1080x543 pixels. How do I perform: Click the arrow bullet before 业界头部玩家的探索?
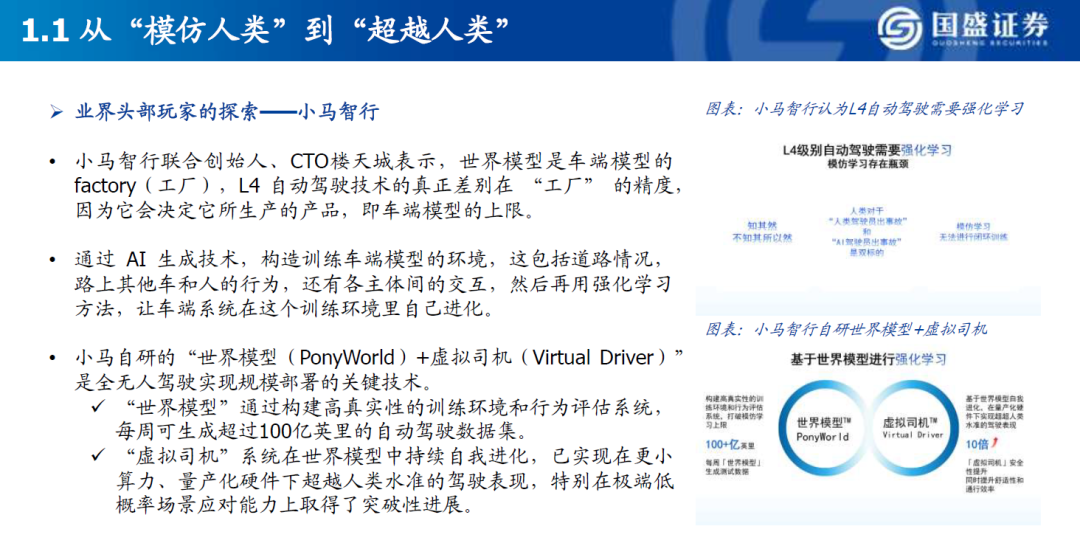pyautogui.click(x=56, y=112)
